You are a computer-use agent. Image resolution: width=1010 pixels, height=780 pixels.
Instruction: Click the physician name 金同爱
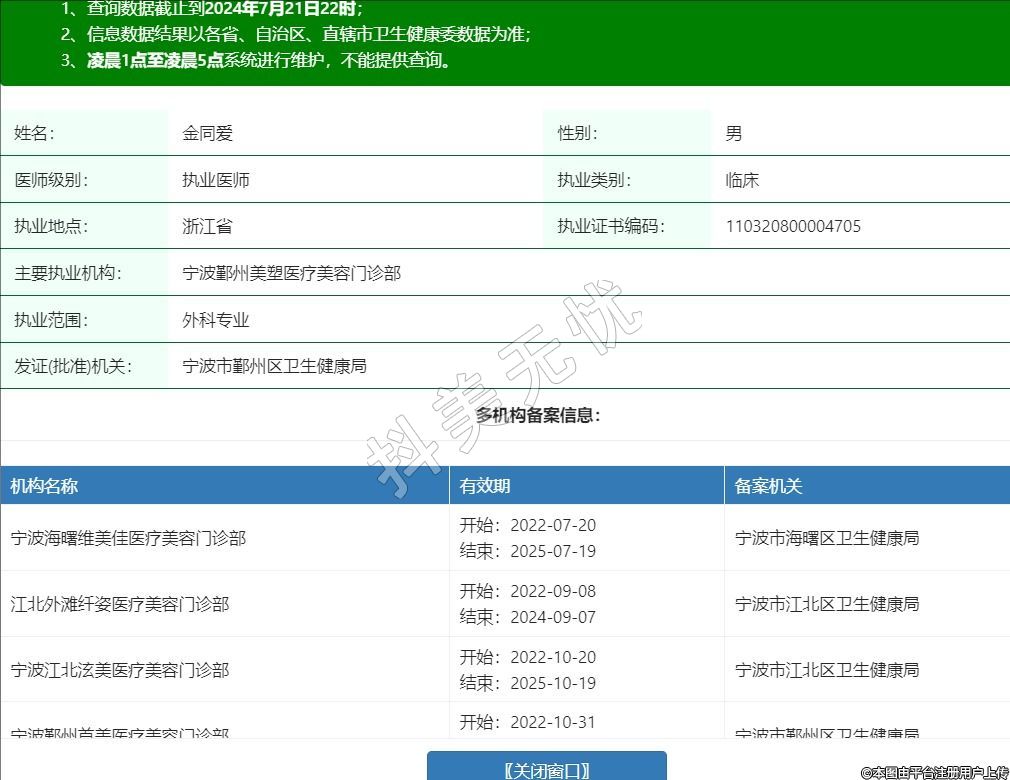207,133
